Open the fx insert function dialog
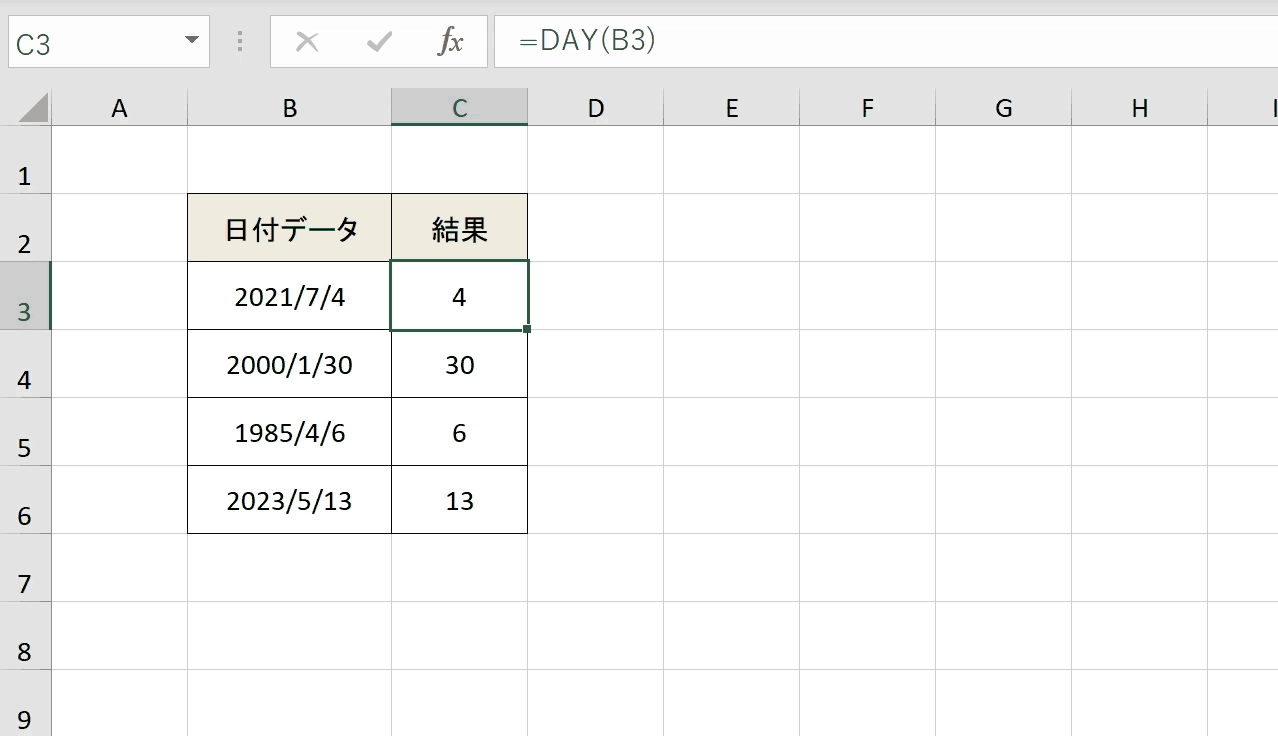This screenshot has width=1278, height=736. pos(451,42)
